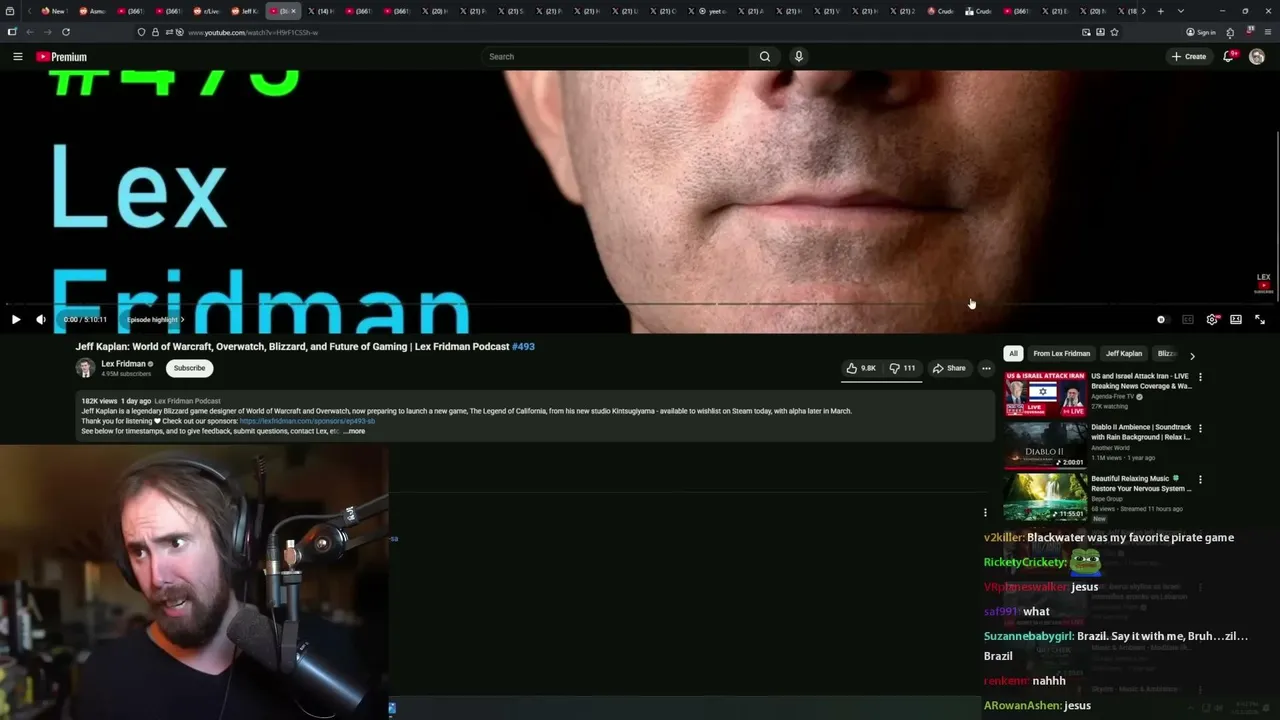The image size is (1280, 720).
Task: Close the active browser tab
Action: tap(293, 11)
